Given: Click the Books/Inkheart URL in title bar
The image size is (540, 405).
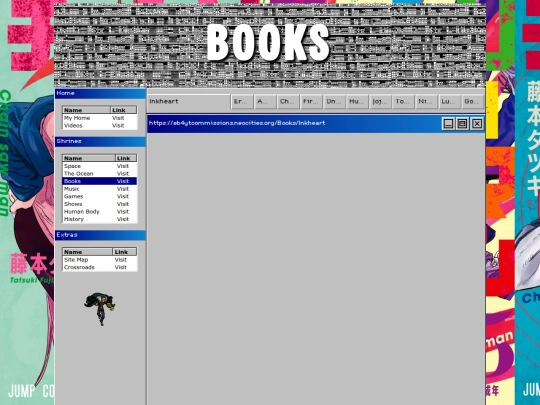Looking at the screenshot, I should (x=237, y=123).
